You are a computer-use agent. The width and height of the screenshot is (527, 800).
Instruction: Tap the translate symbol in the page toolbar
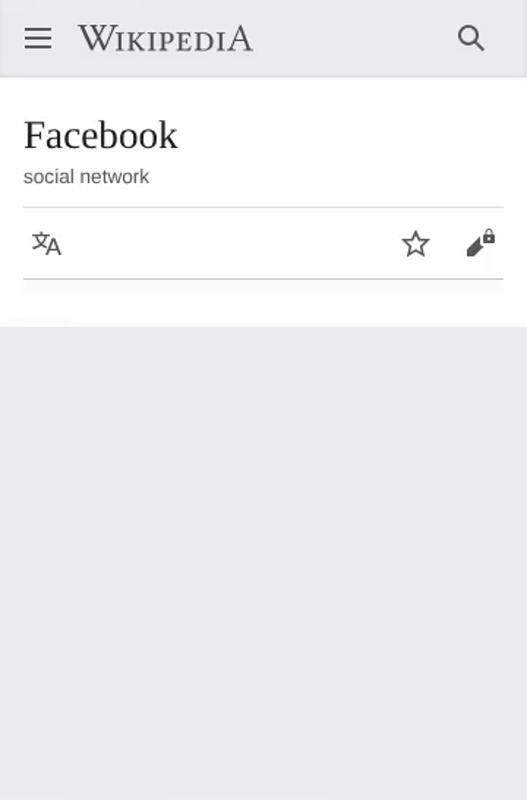(x=46, y=243)
